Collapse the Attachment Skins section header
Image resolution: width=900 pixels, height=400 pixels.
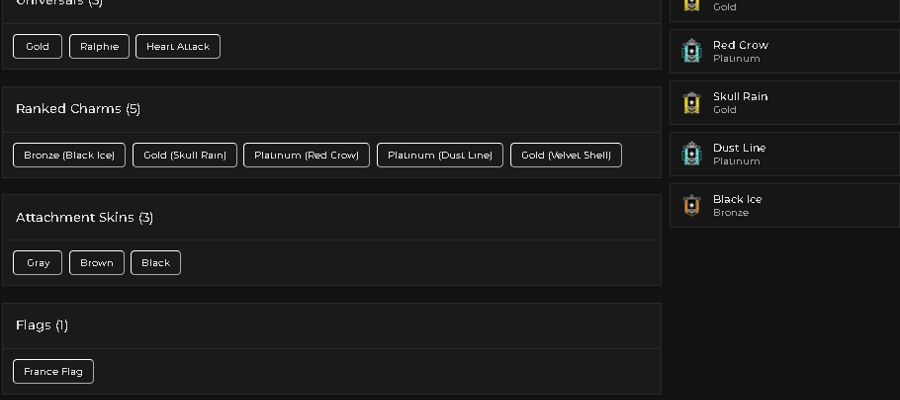coord(332,218)
